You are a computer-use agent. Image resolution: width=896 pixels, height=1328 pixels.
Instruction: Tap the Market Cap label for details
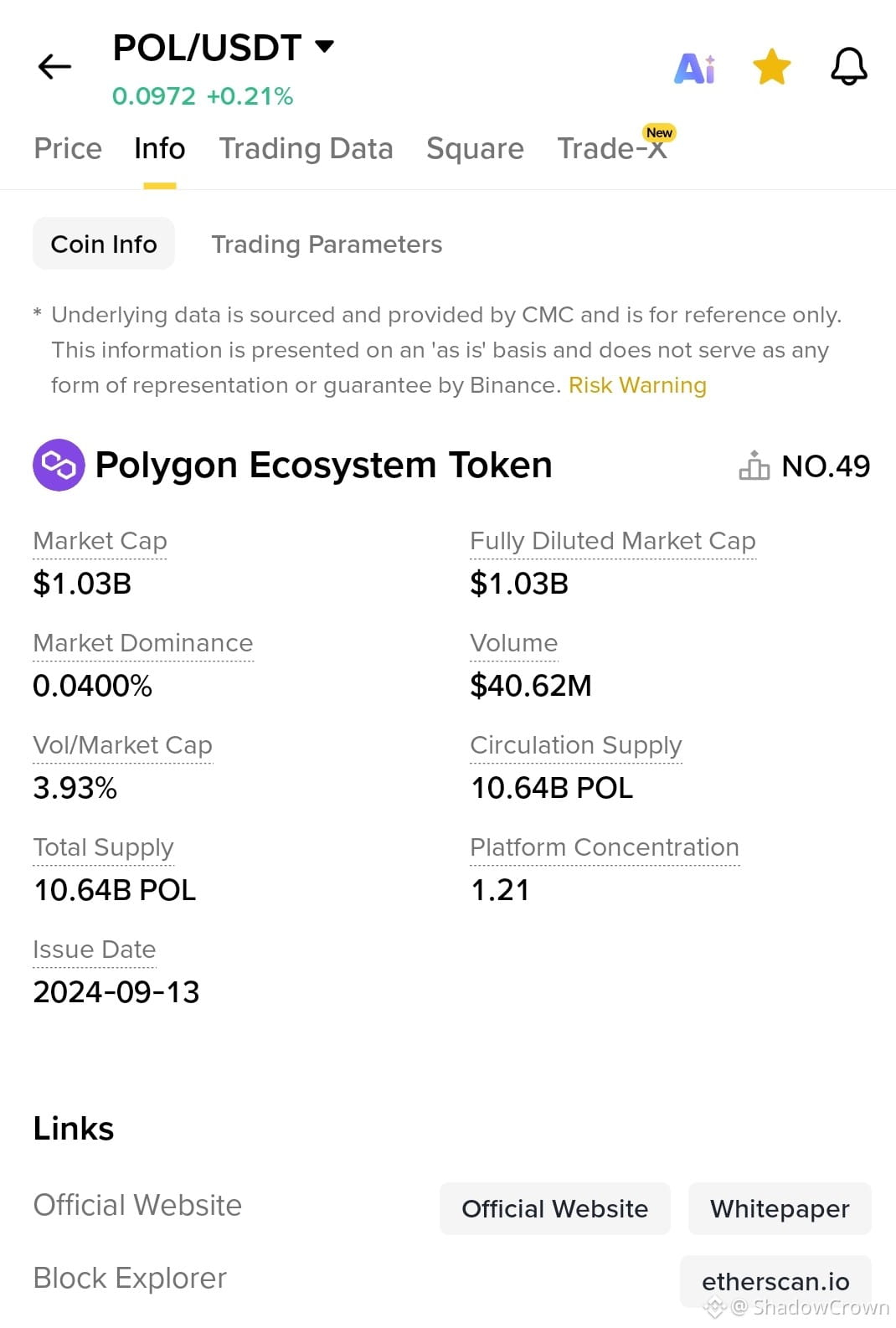coord(100,541)
